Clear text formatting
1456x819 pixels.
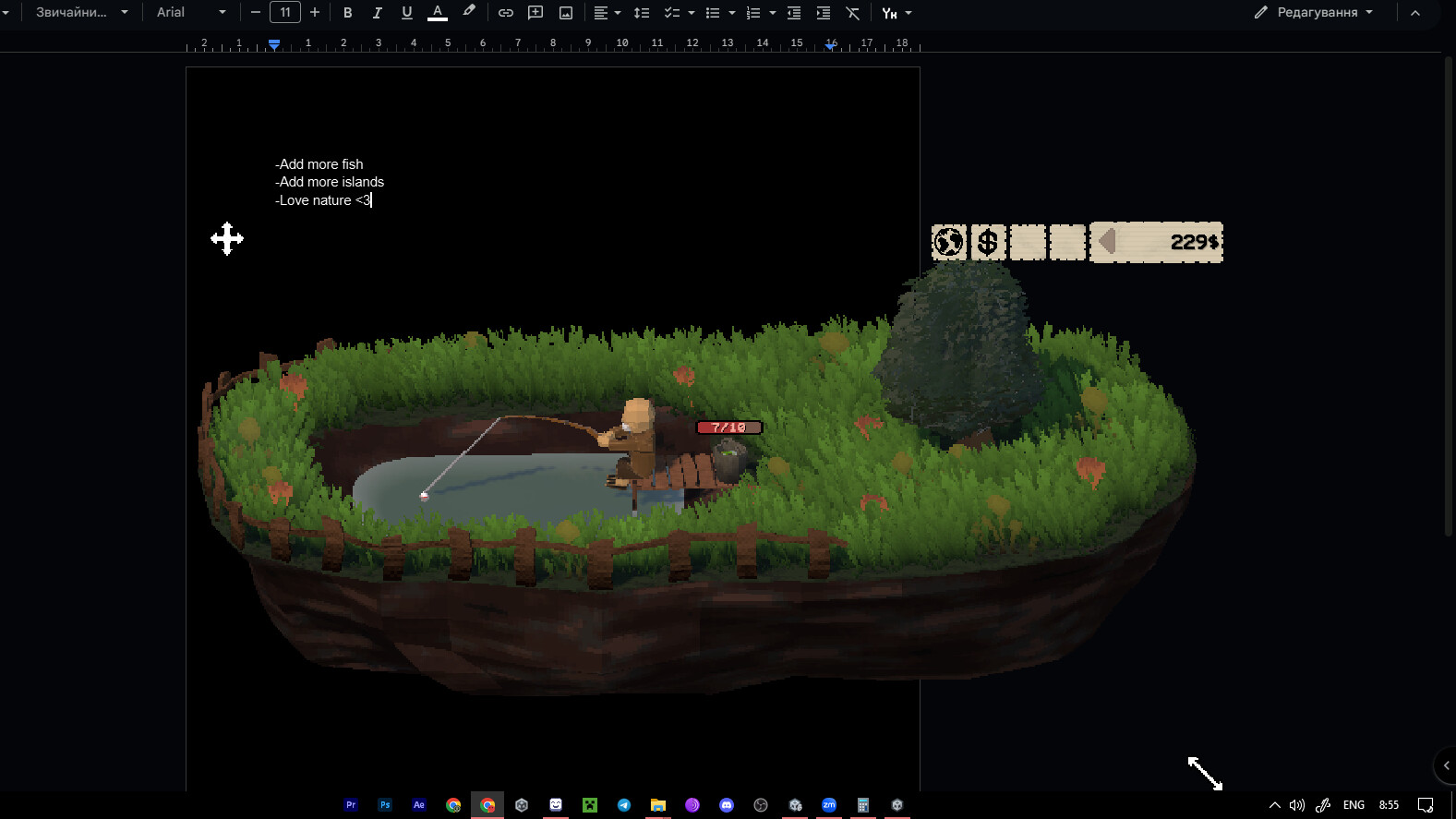(x=853, y=13)
